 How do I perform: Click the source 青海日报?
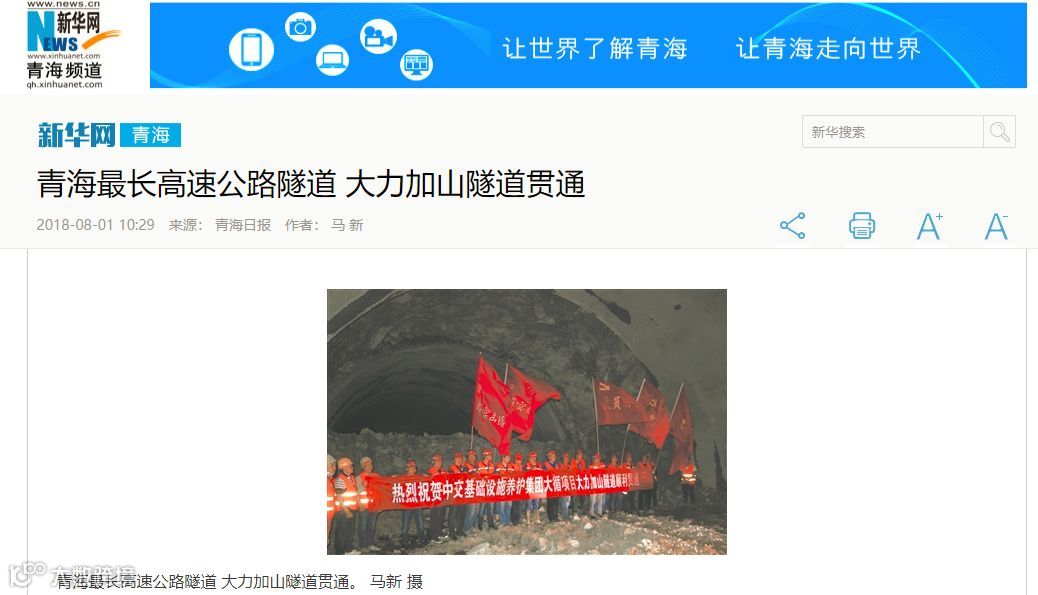pyautogui.click(x=243, y=225)
